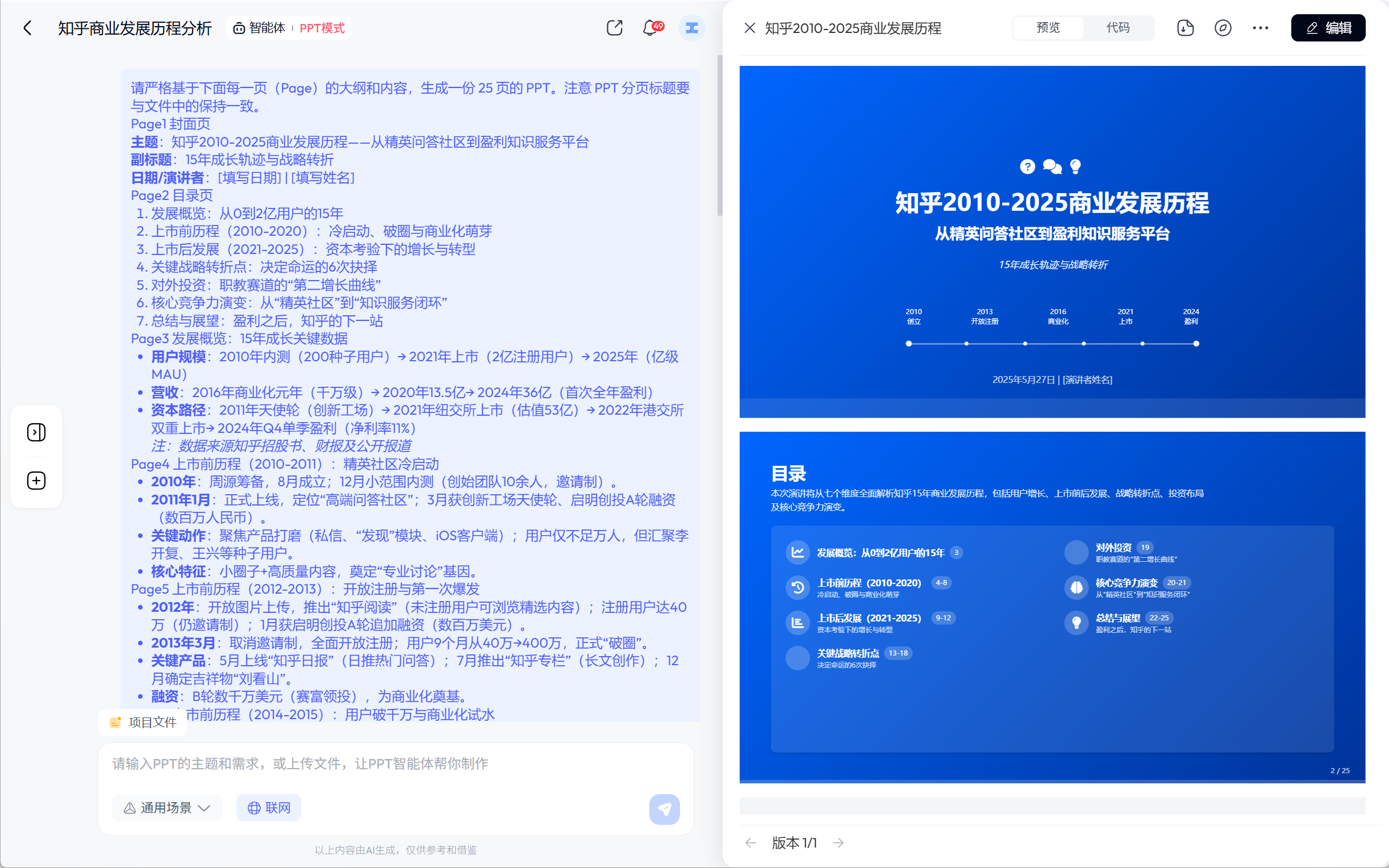Open the 项目文件 project files button
The height and width of the screenshot is (868, 1389).
coord(144,722)
